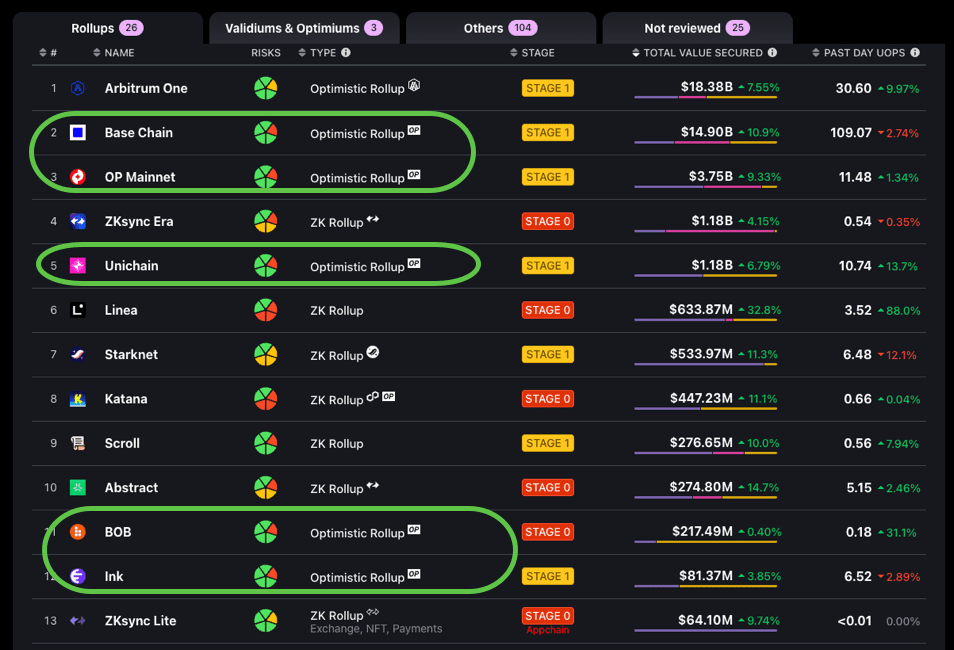Click the value breakdown bar for BOB
This screenshot has width=954, height=650.
(x=707, y=541)
